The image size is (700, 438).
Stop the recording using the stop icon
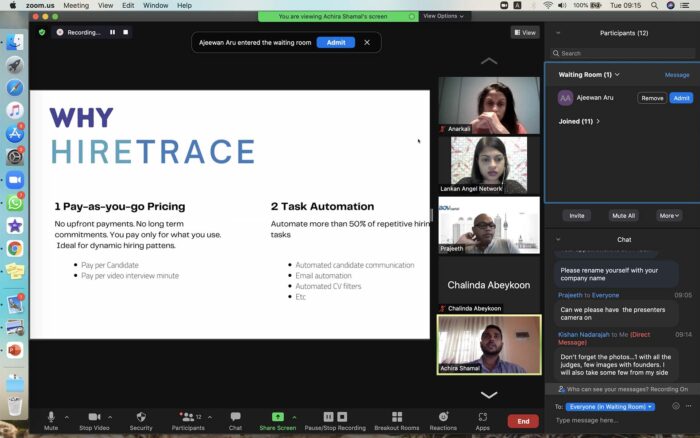tap(125, 32)
